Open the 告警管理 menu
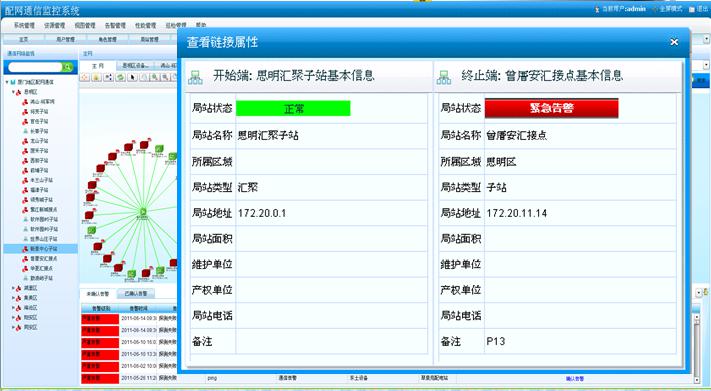The width and height of the screenshot is (711, 391). point(115,25)
